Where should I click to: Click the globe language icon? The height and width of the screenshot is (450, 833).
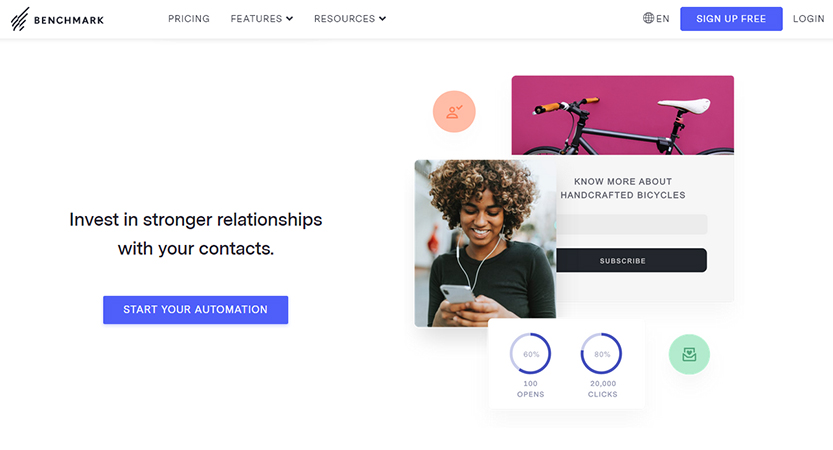[648, 18]
